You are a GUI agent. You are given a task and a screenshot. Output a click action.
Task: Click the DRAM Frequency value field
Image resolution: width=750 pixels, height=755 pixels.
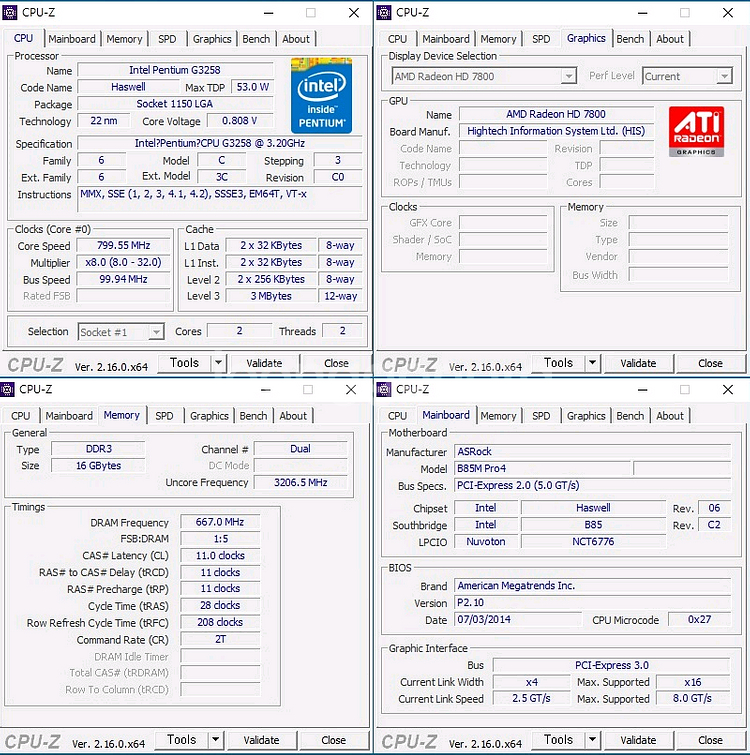220,522
